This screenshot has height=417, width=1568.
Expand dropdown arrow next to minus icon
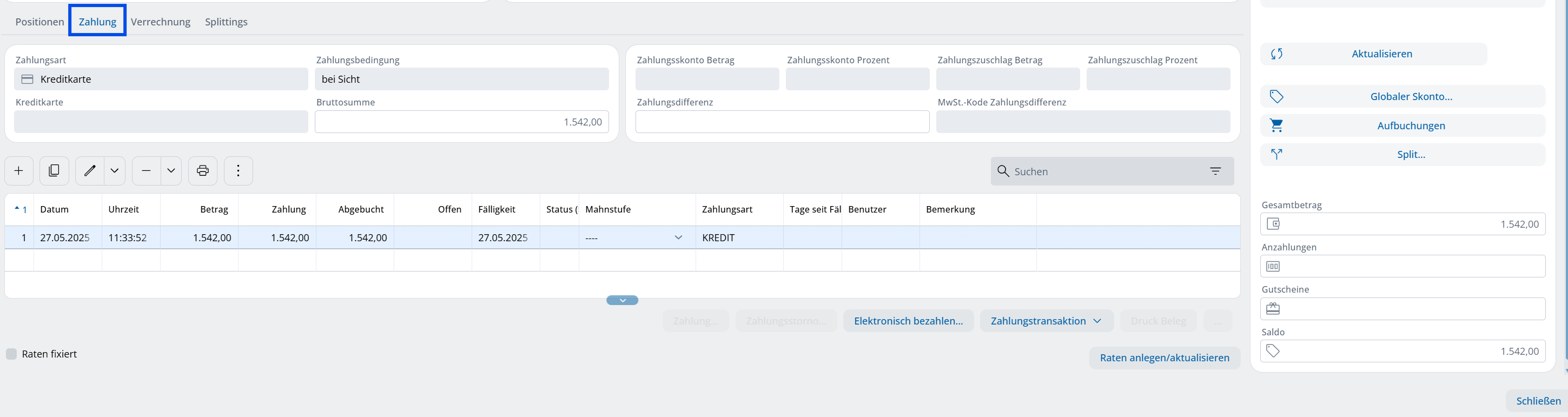pos(171,171)
